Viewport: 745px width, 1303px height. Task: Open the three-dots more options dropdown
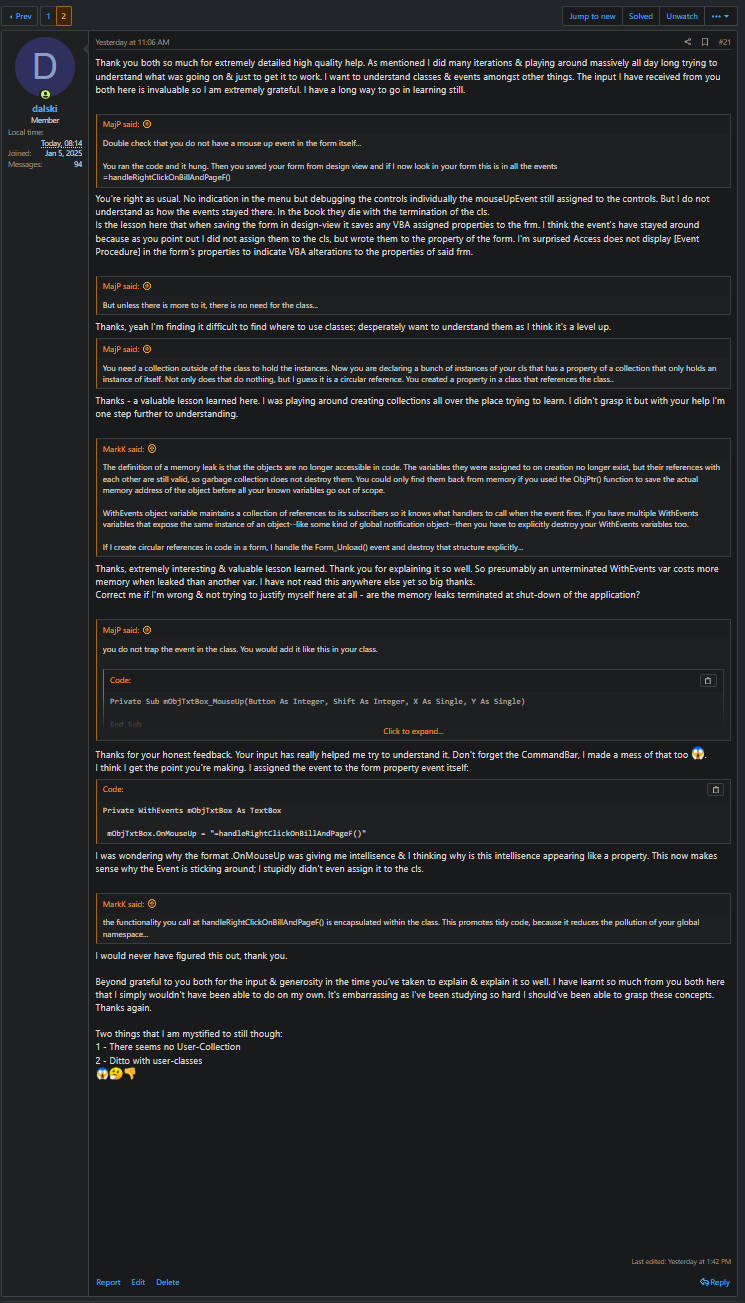pos(720,16)
